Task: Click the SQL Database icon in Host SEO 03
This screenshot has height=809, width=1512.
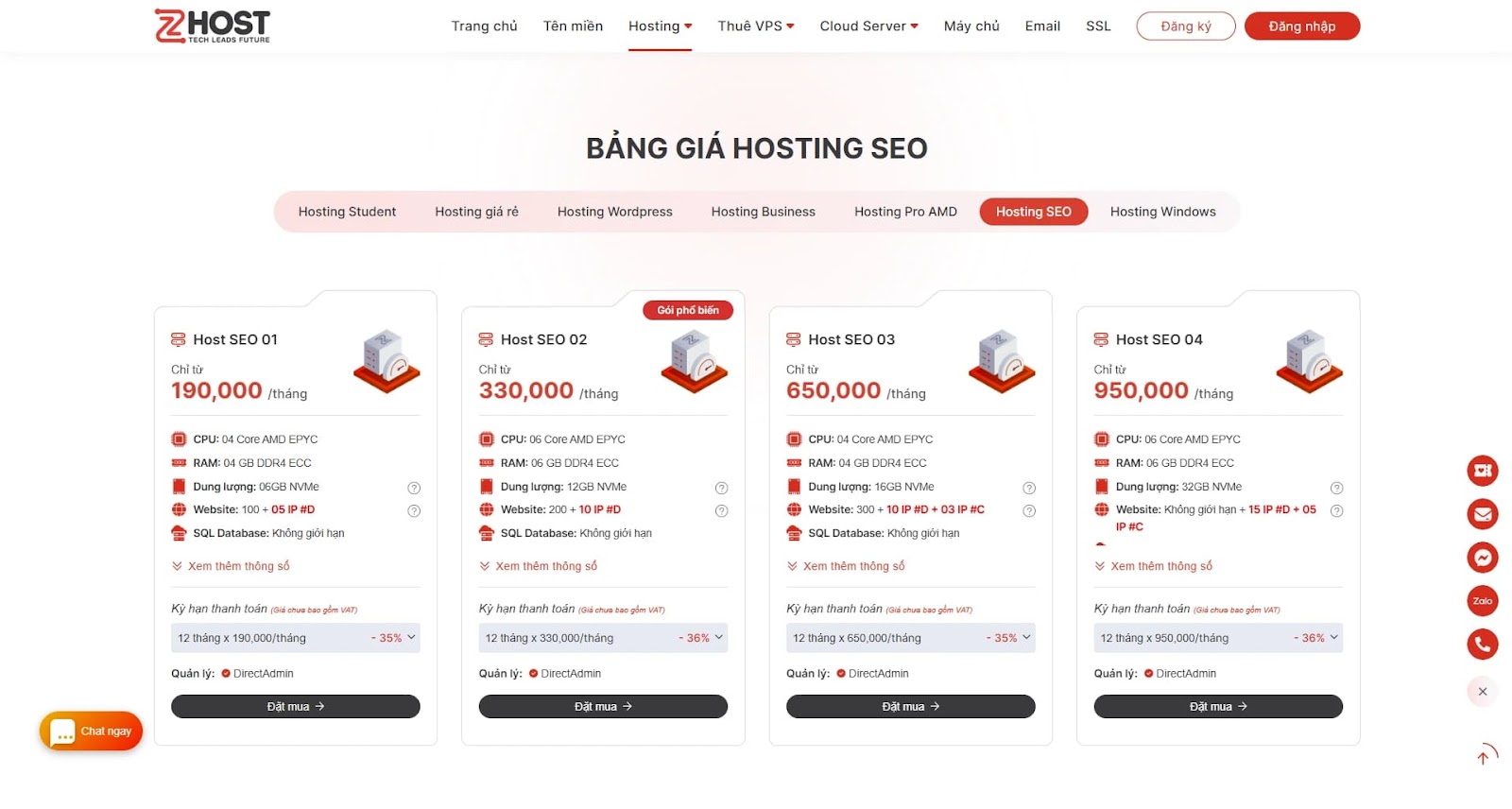Action: click(794, 533)
